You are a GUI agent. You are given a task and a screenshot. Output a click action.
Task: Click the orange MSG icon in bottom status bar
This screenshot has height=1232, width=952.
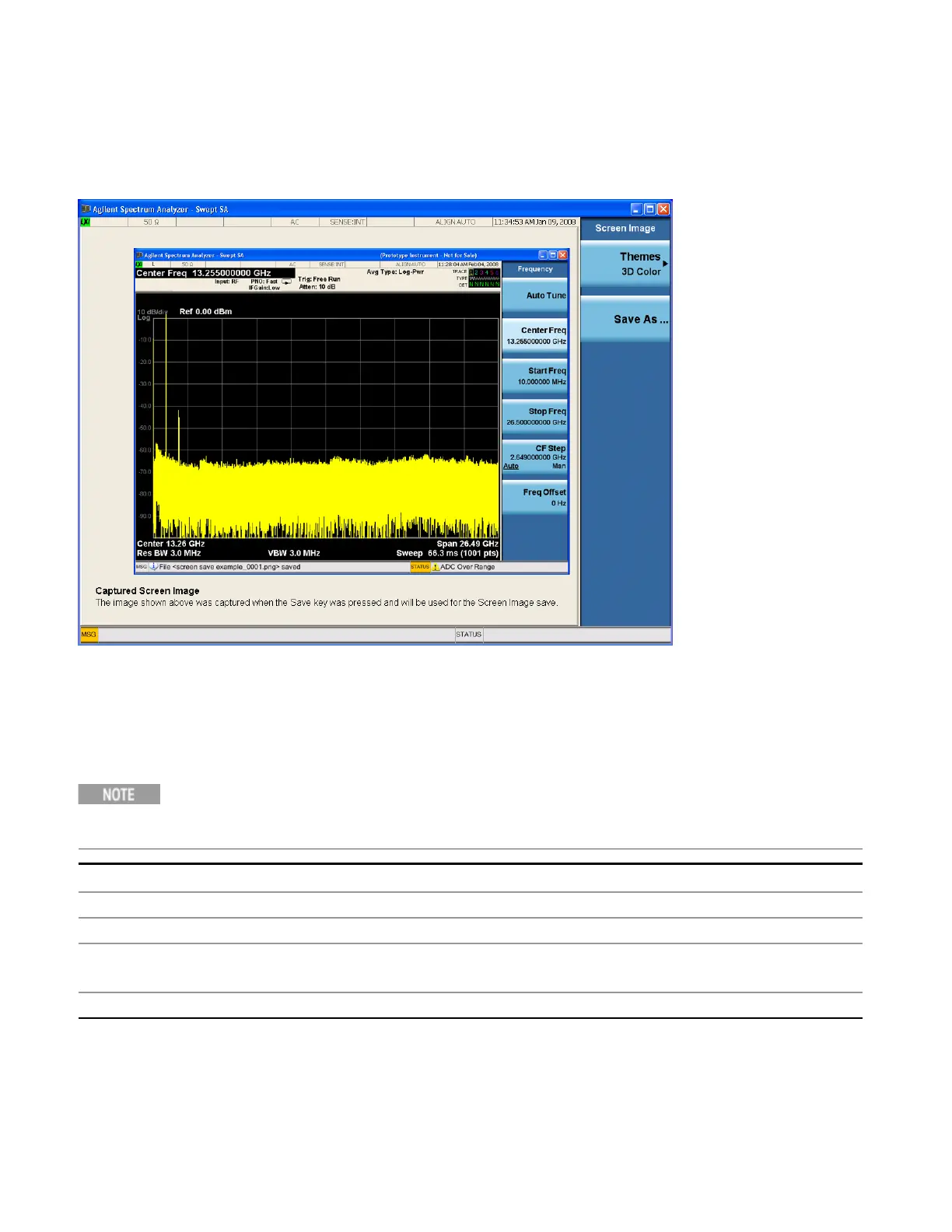click(89, 635)
